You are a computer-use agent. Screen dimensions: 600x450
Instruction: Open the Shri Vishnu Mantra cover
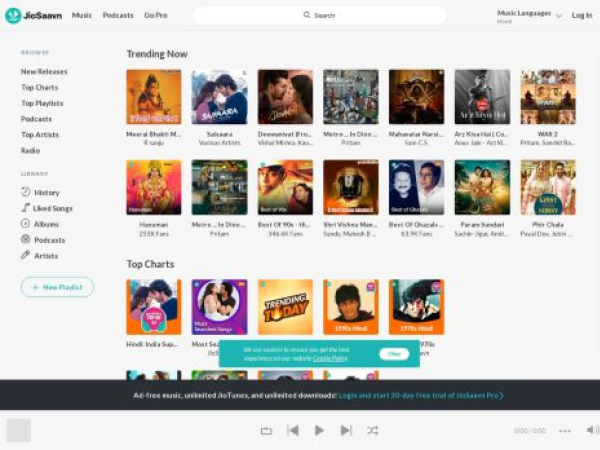point(351,187)
